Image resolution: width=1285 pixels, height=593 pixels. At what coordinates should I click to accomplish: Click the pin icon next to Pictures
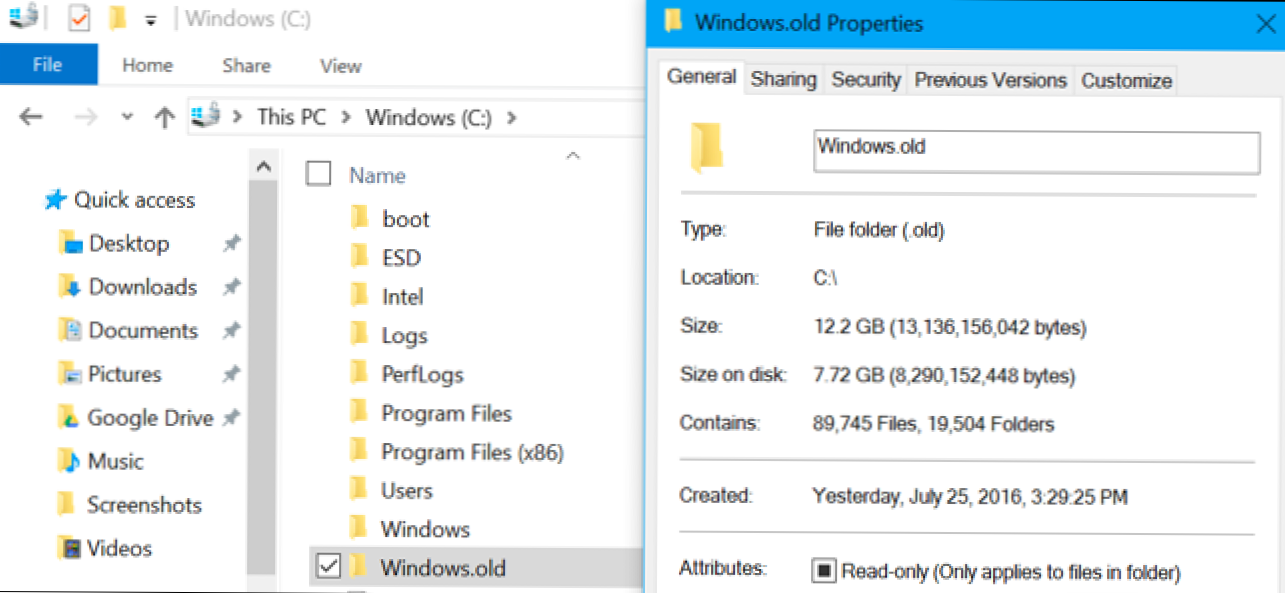click(x=231, y=374)
